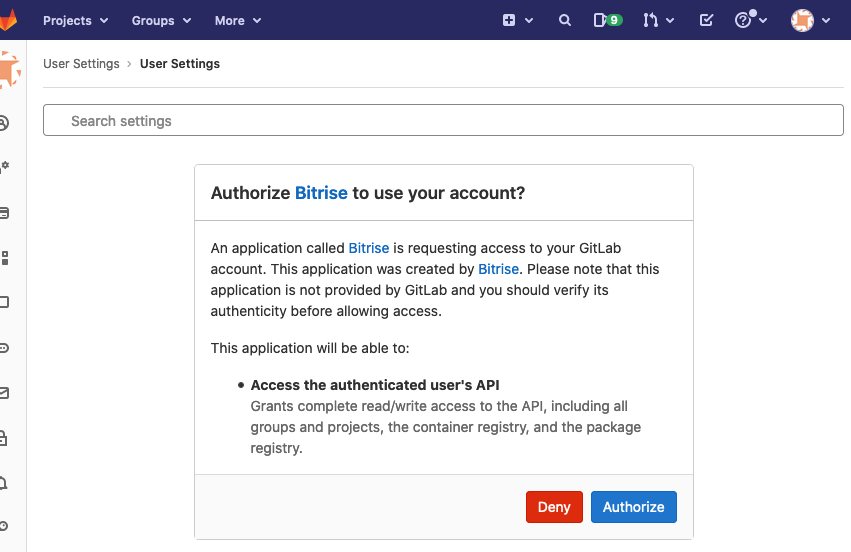Click the red Deny button
Screen dimensions: 851x552
click(x=554, y=507)
